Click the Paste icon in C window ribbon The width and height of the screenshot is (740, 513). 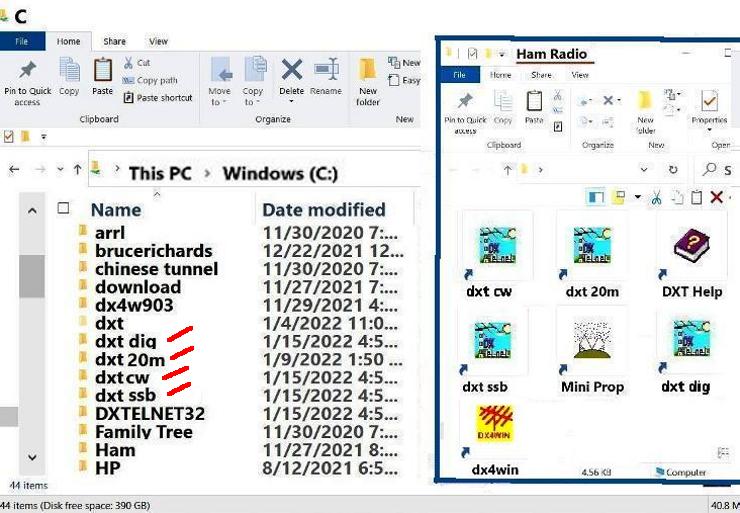click(x=102, y=70)
